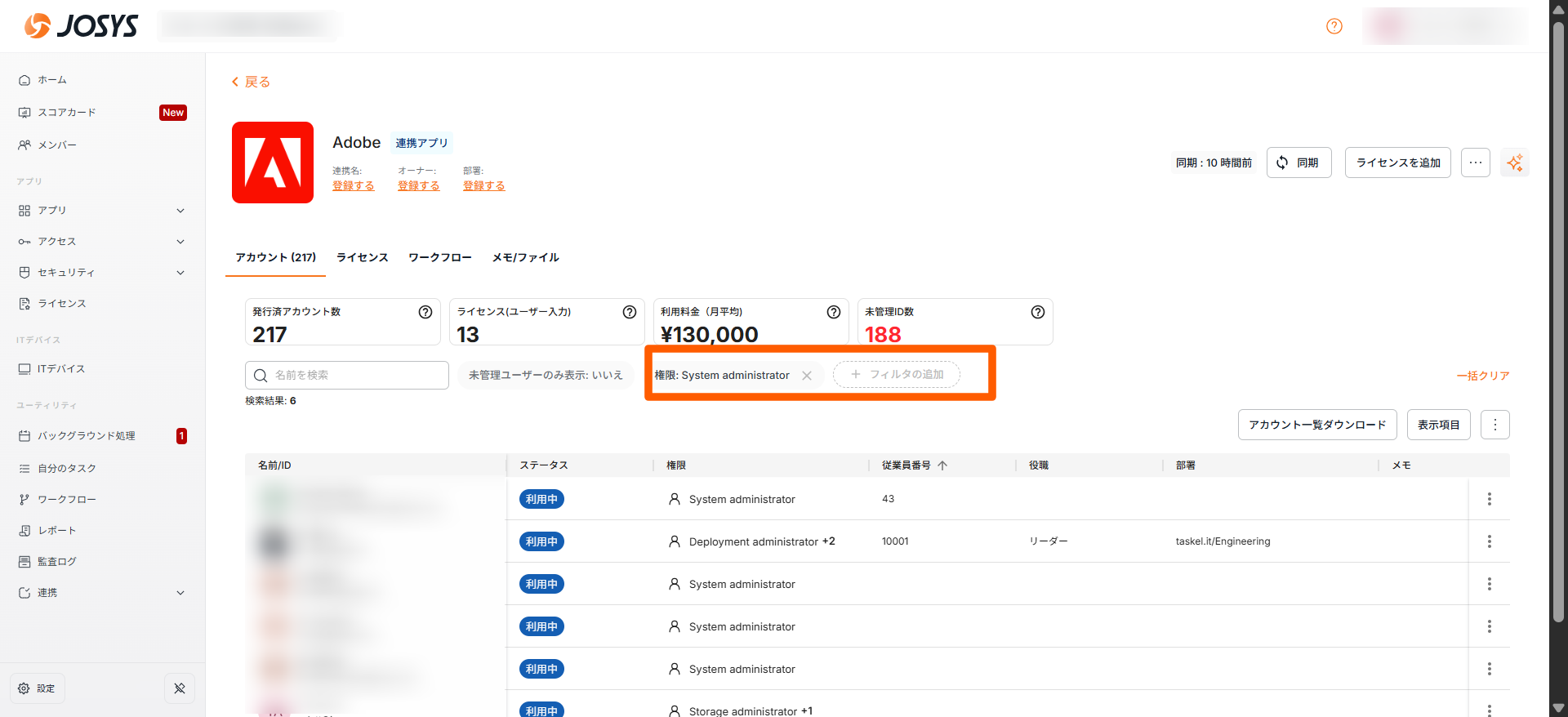Screen dimensions: 1568x717
Task: Open the メモ/ファイル tab
Action: pyautogui.click(x=525, y=257)
